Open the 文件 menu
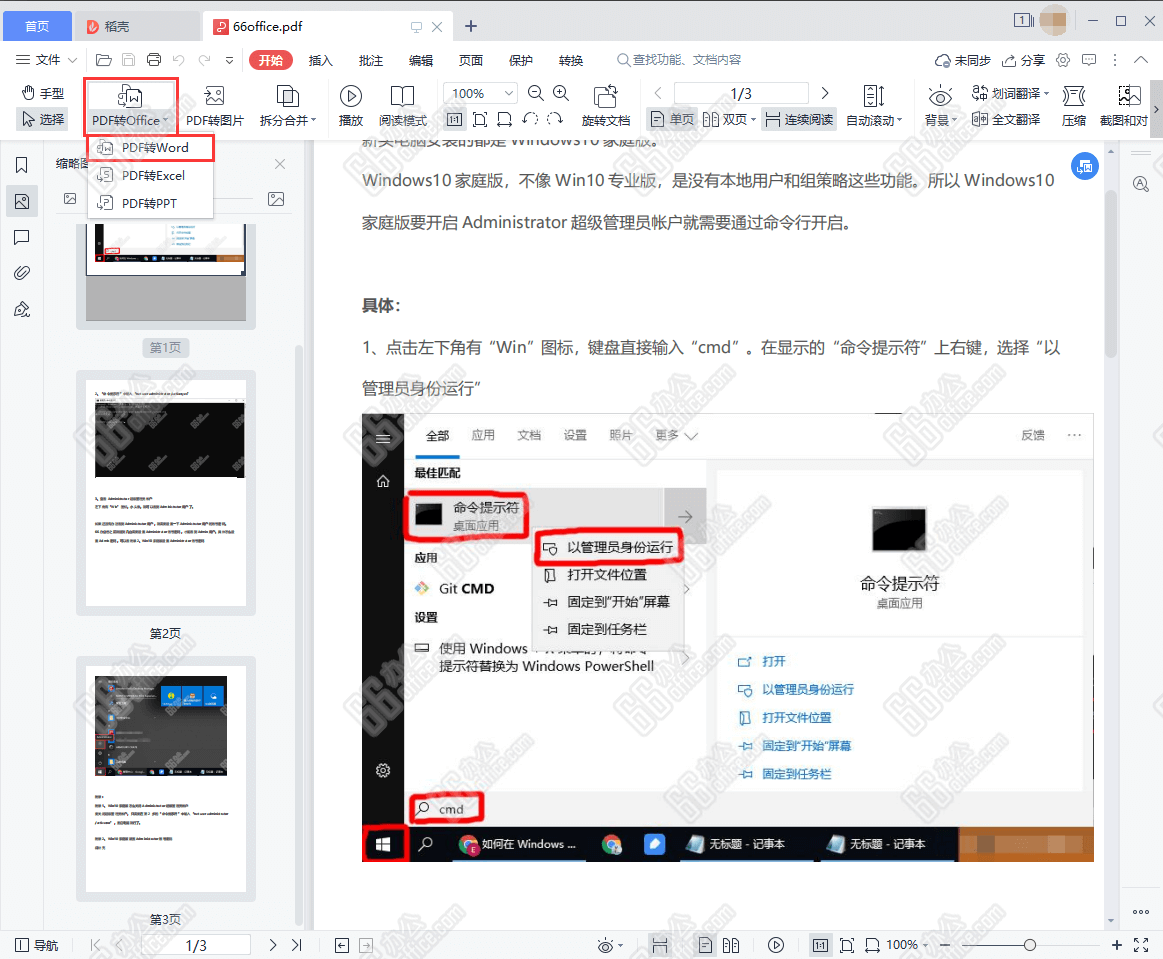 point(46,60)
